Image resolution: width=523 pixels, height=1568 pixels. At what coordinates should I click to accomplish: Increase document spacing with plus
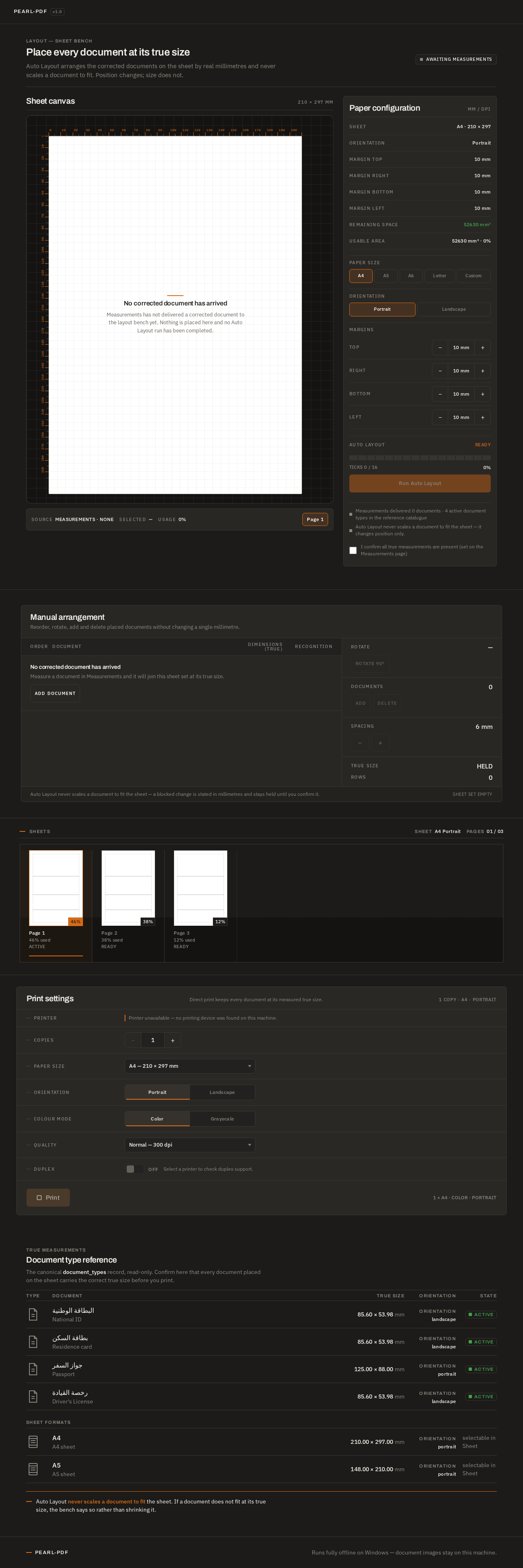click(x=380, y=743)
